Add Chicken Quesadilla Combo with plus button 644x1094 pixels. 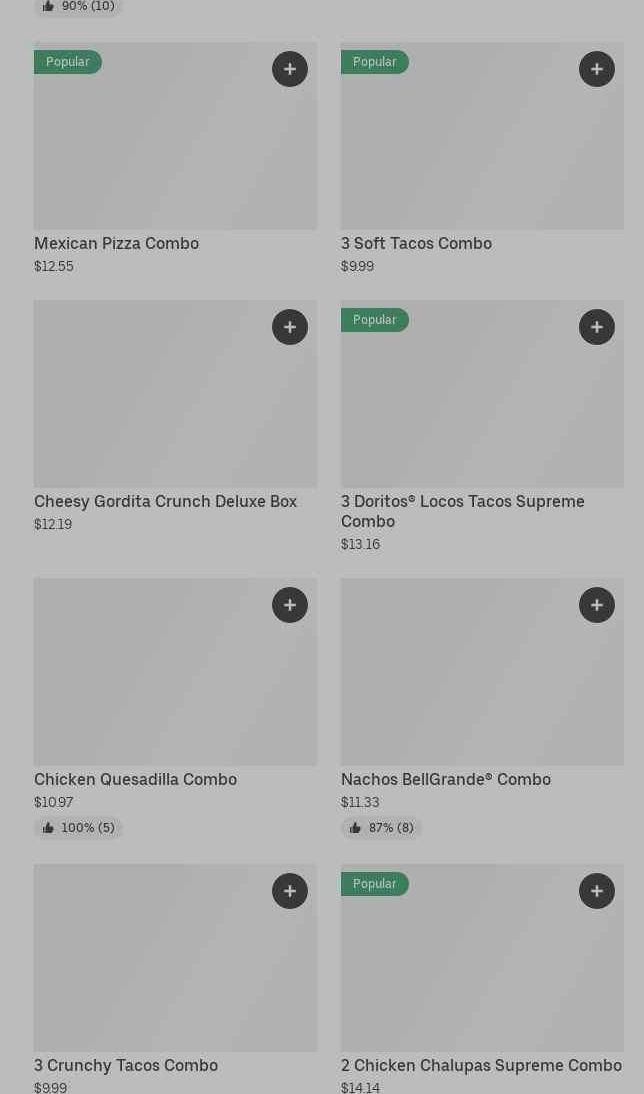290,605
